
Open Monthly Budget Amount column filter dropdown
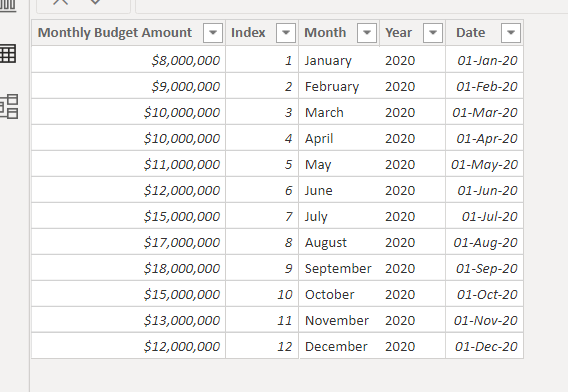click(213, 33)
